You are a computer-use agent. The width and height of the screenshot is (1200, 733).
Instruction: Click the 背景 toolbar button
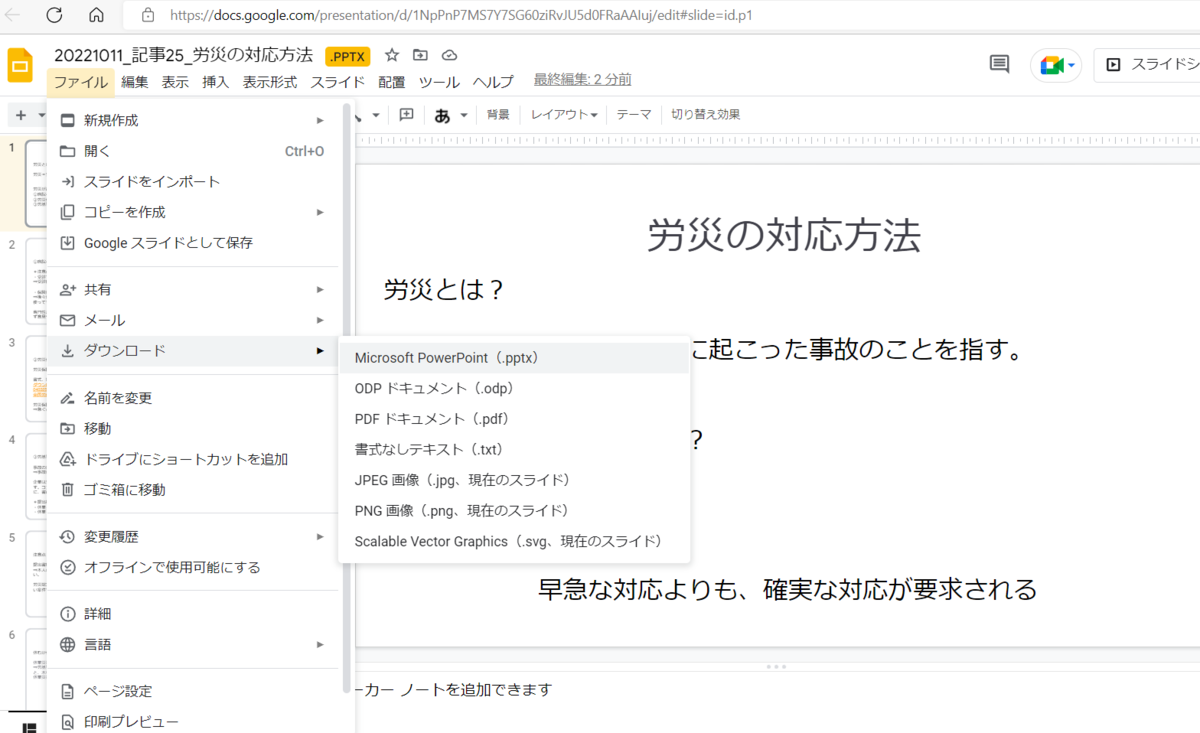point(498,115)
